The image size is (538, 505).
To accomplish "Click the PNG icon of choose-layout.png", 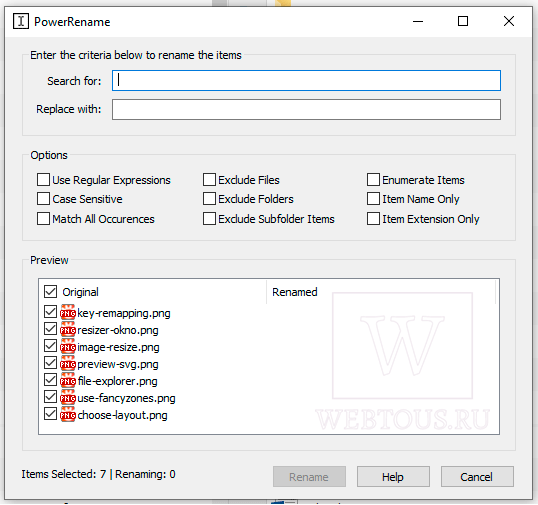I will (68, 414).
